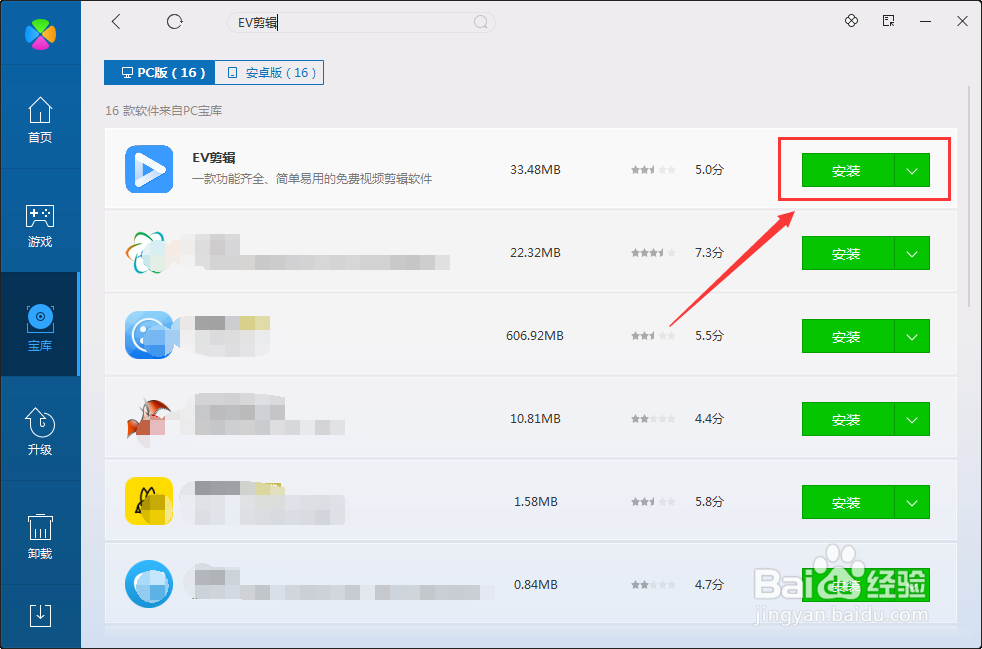Viewport: 982px width, 649px height.
Task: Click the search magnifier icon
Action: pos(480,23)
